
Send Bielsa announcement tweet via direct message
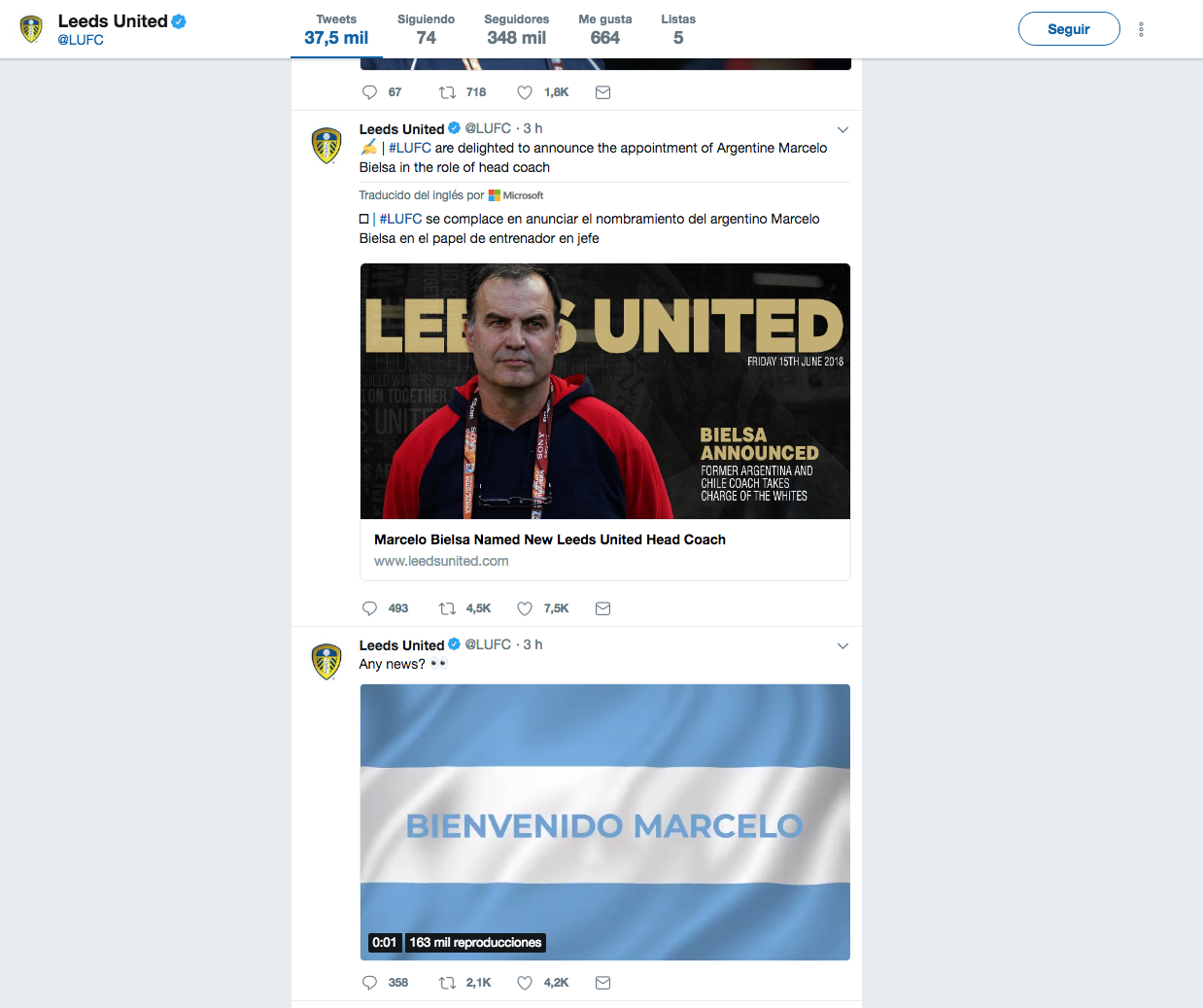(602, 608)
